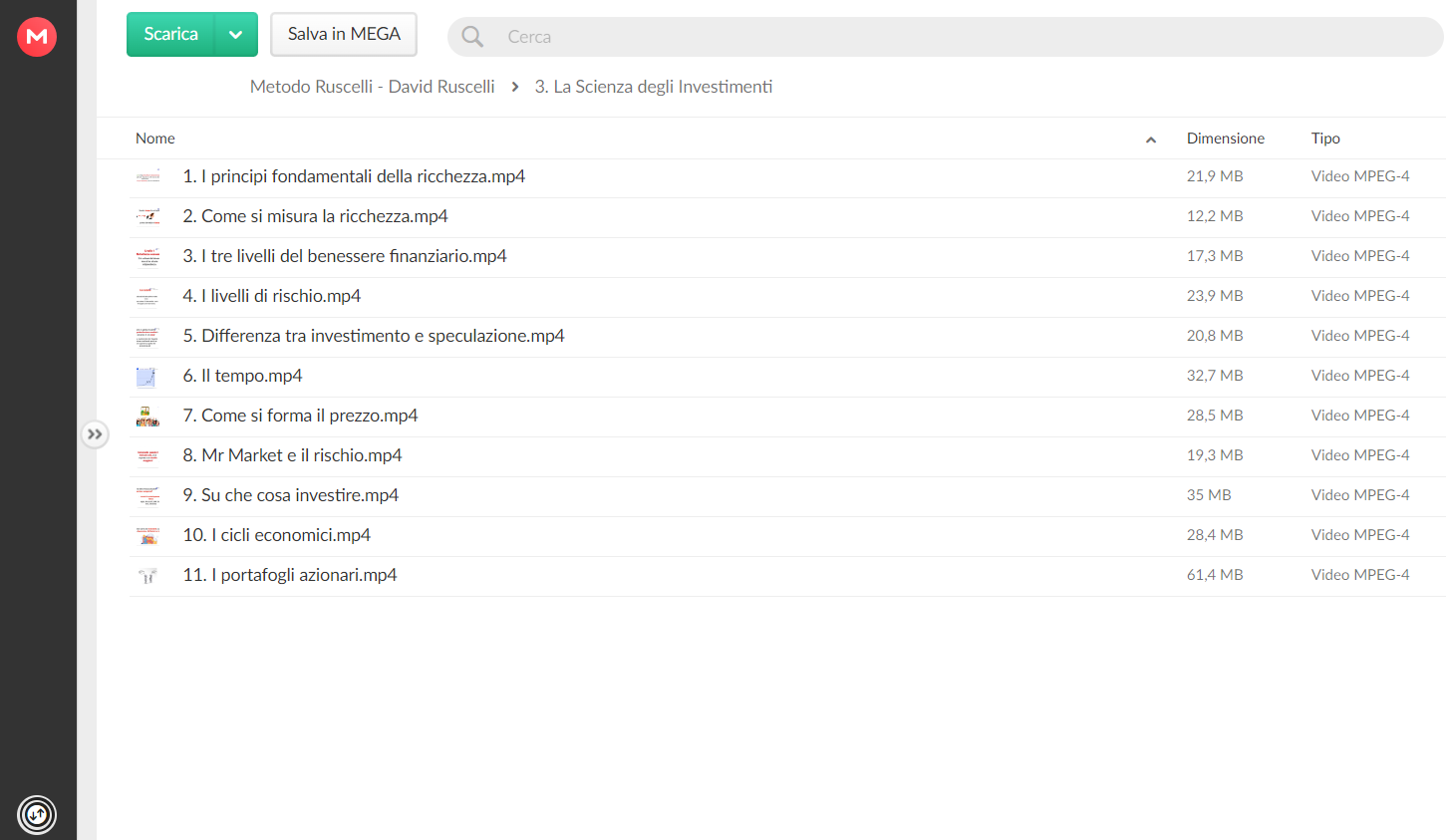Go to Metodo Ruscelli - David Ruscelli breadcrumb
Image resolution: width=1446 pixels, height=840 pixels.
point(373,87)
